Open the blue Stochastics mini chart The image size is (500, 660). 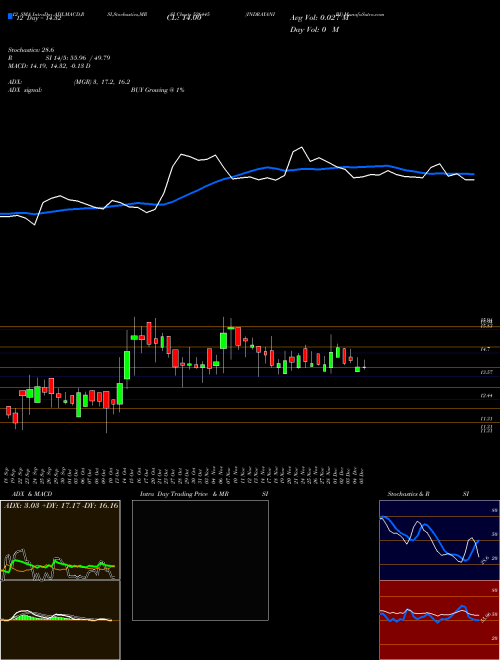(439, 540)
